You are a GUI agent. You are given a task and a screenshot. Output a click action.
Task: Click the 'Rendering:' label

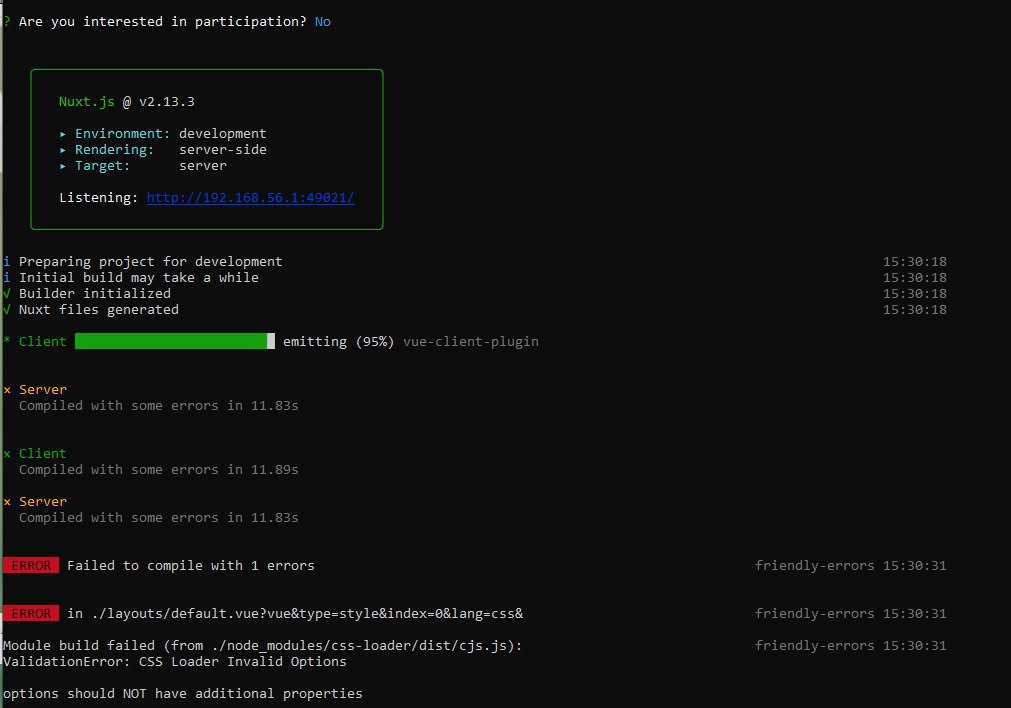[114, 150]
